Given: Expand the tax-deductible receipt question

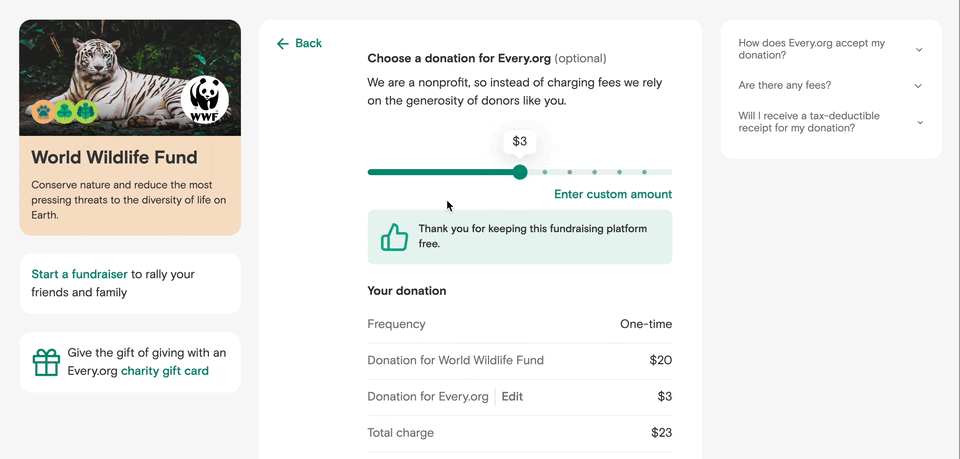Looking at the screenshot, I should tap(919, 122).
